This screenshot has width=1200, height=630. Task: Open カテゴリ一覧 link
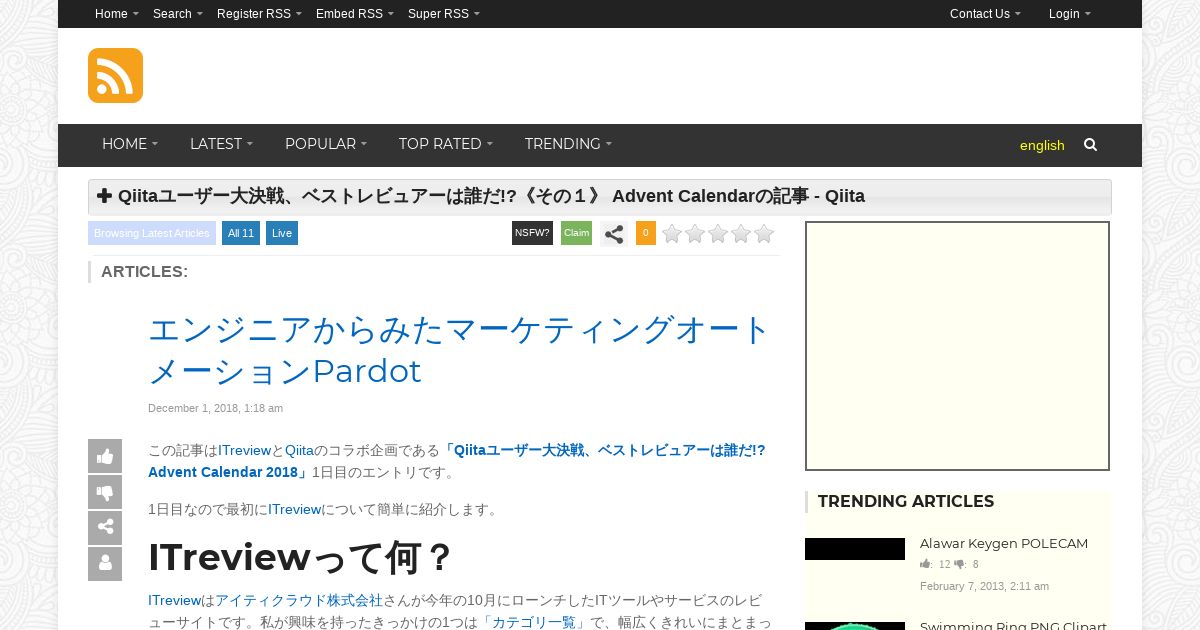533,622
